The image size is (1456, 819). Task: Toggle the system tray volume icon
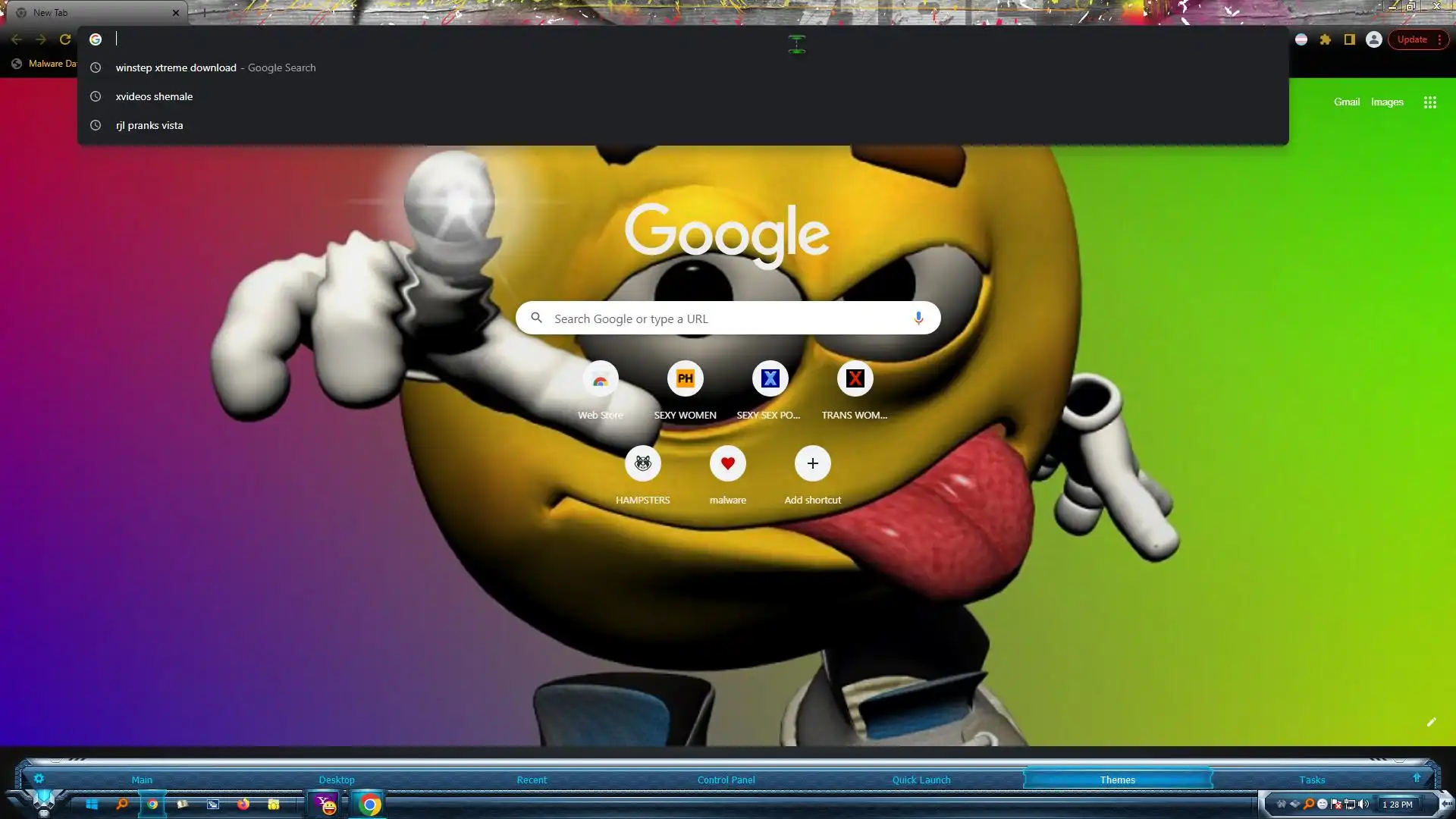[x=1363, y=804]
